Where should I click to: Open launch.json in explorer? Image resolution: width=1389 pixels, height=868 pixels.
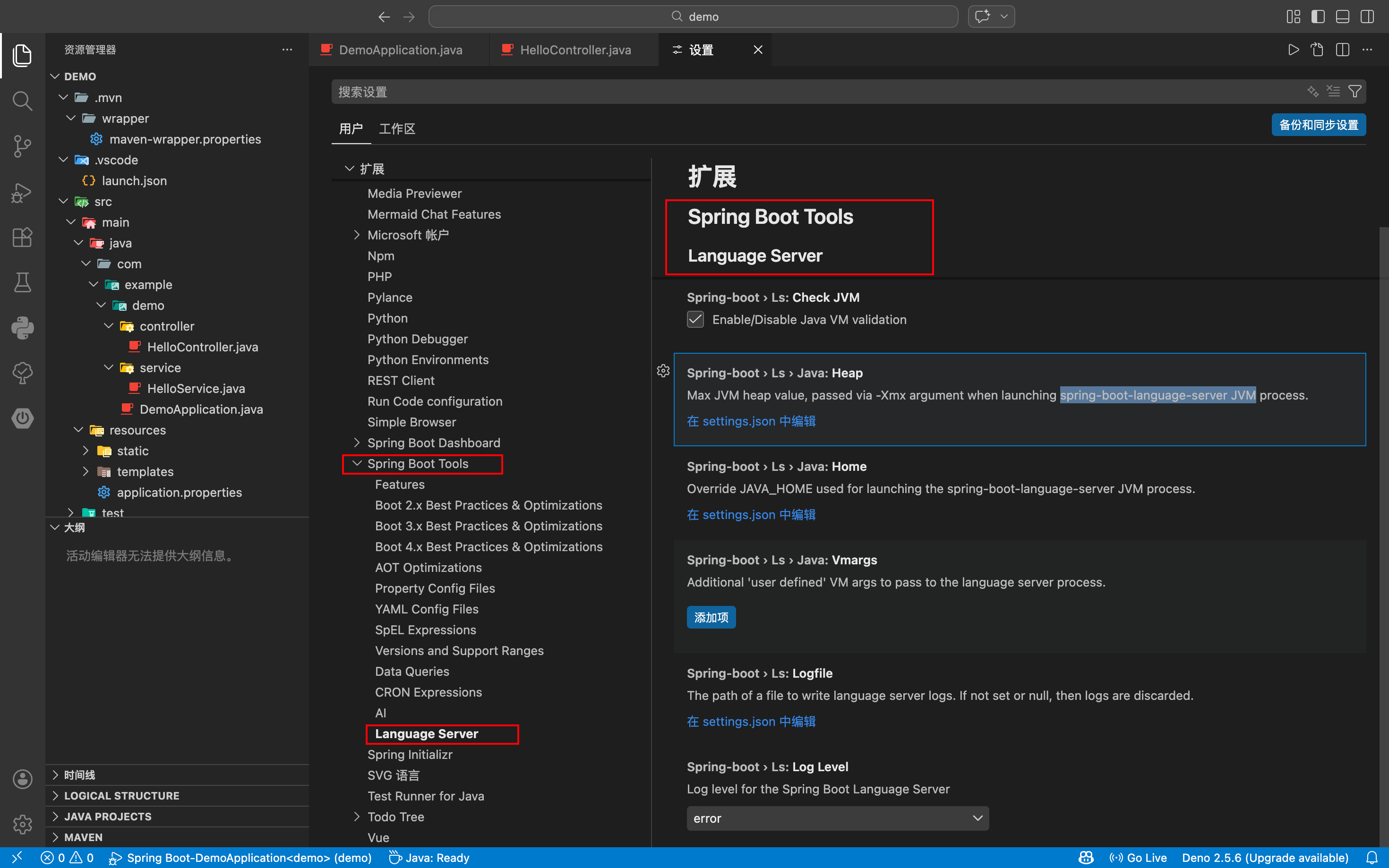tap(134, 181)
